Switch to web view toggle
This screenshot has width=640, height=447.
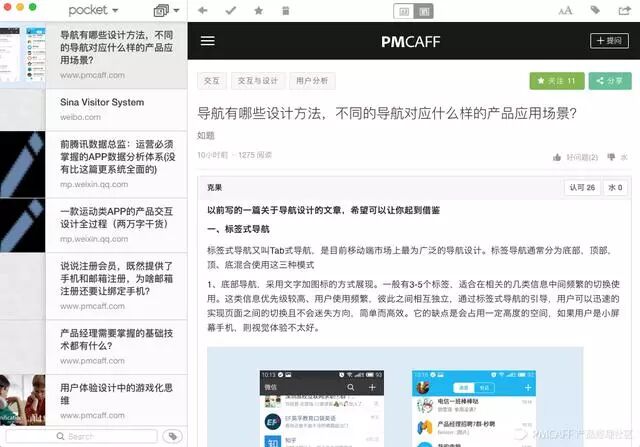point(424,11)
